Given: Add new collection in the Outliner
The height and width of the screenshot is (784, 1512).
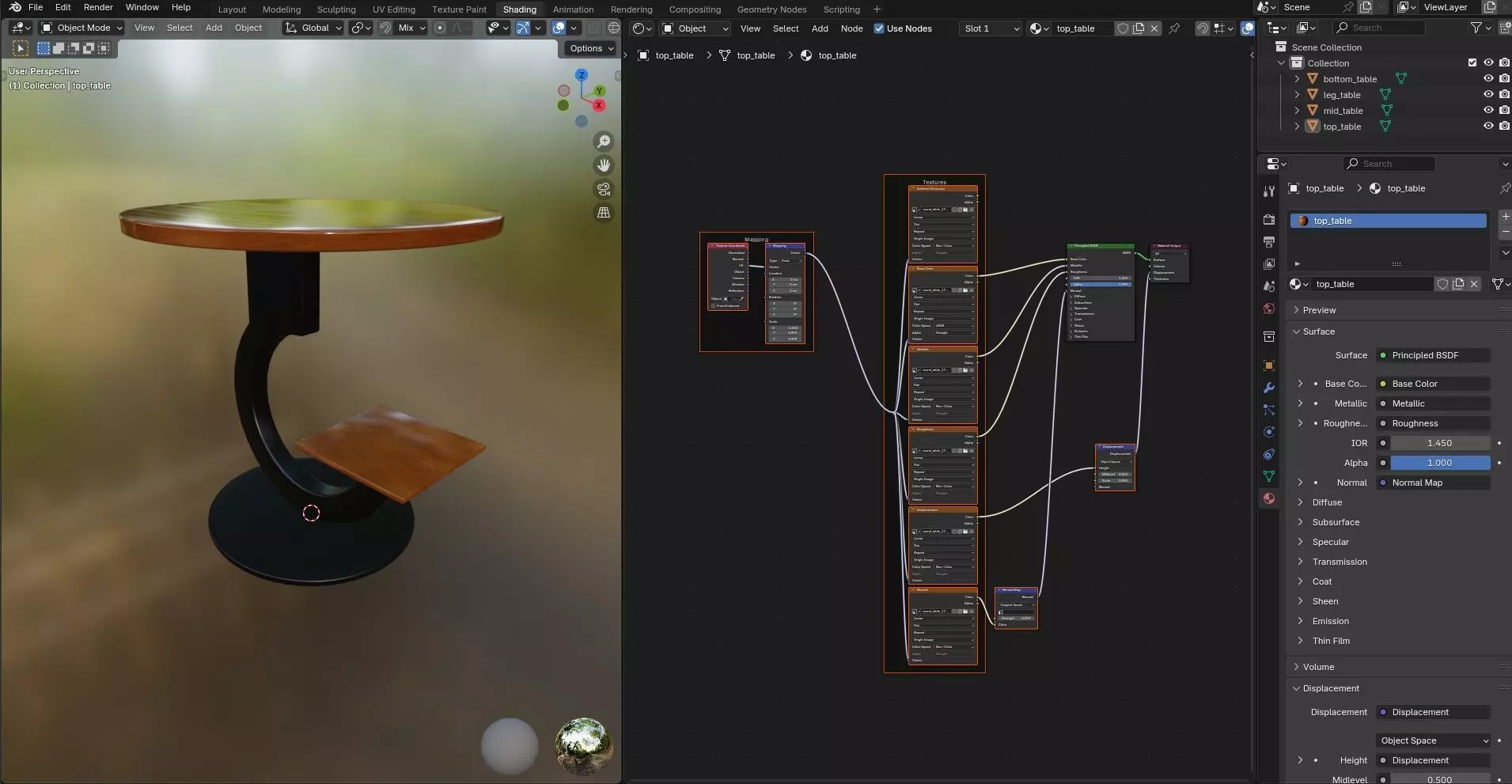Looking at the screenshot, I should click(1505, 28).
